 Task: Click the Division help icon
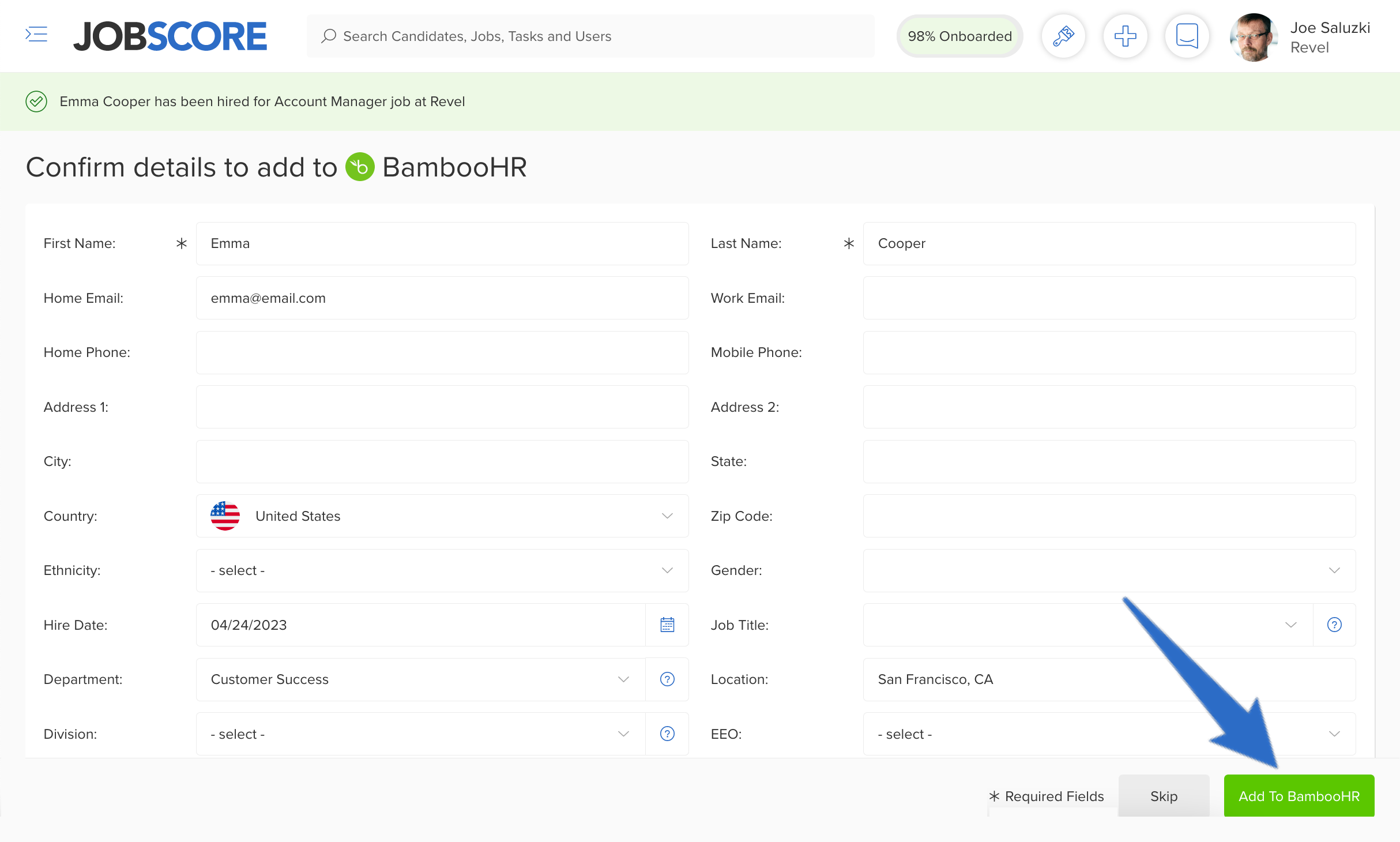point(667,734)
